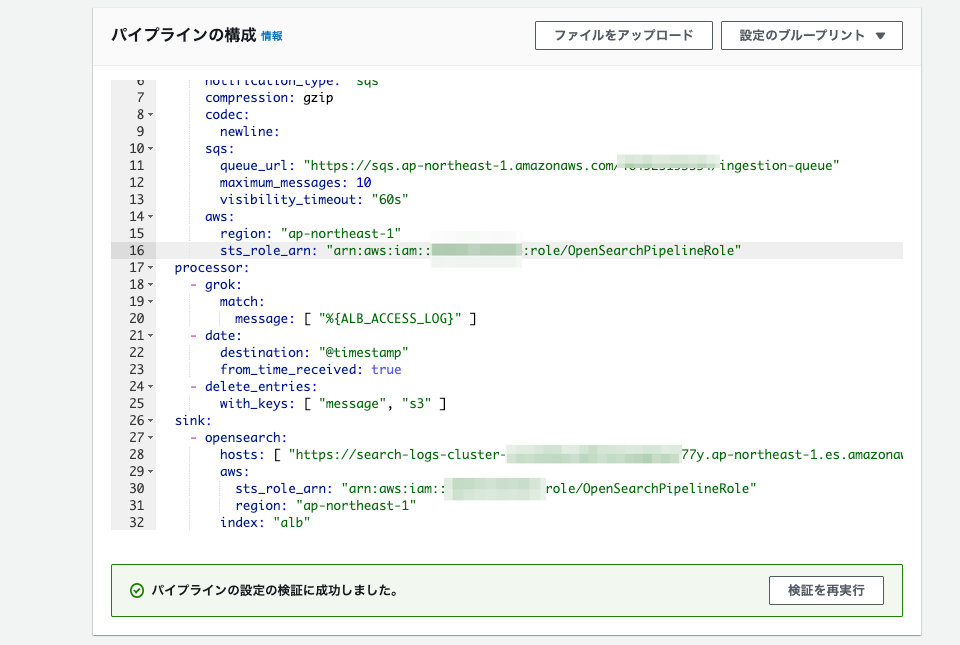Image resolution: width=960 pixels, height=645 pixels.
Task: Collapse the sink section on line 26
Action: pos(153,420)
